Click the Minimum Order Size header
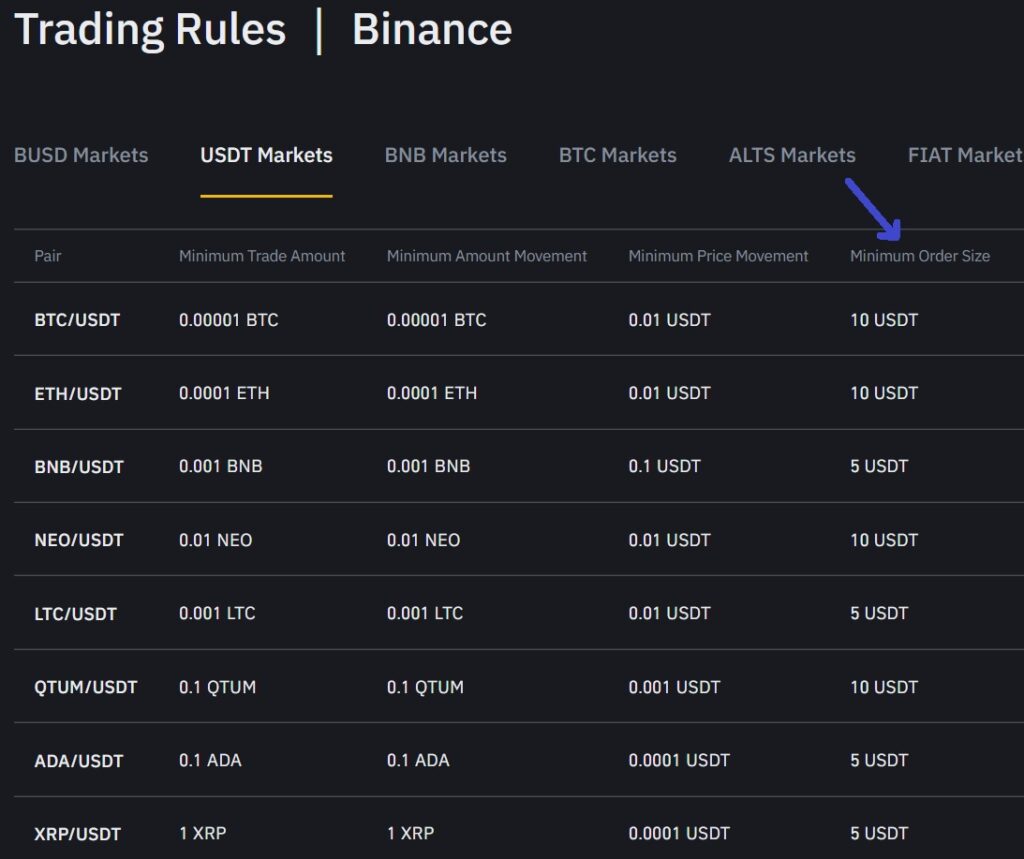The image size is (1024, 859). coord(919,256)
